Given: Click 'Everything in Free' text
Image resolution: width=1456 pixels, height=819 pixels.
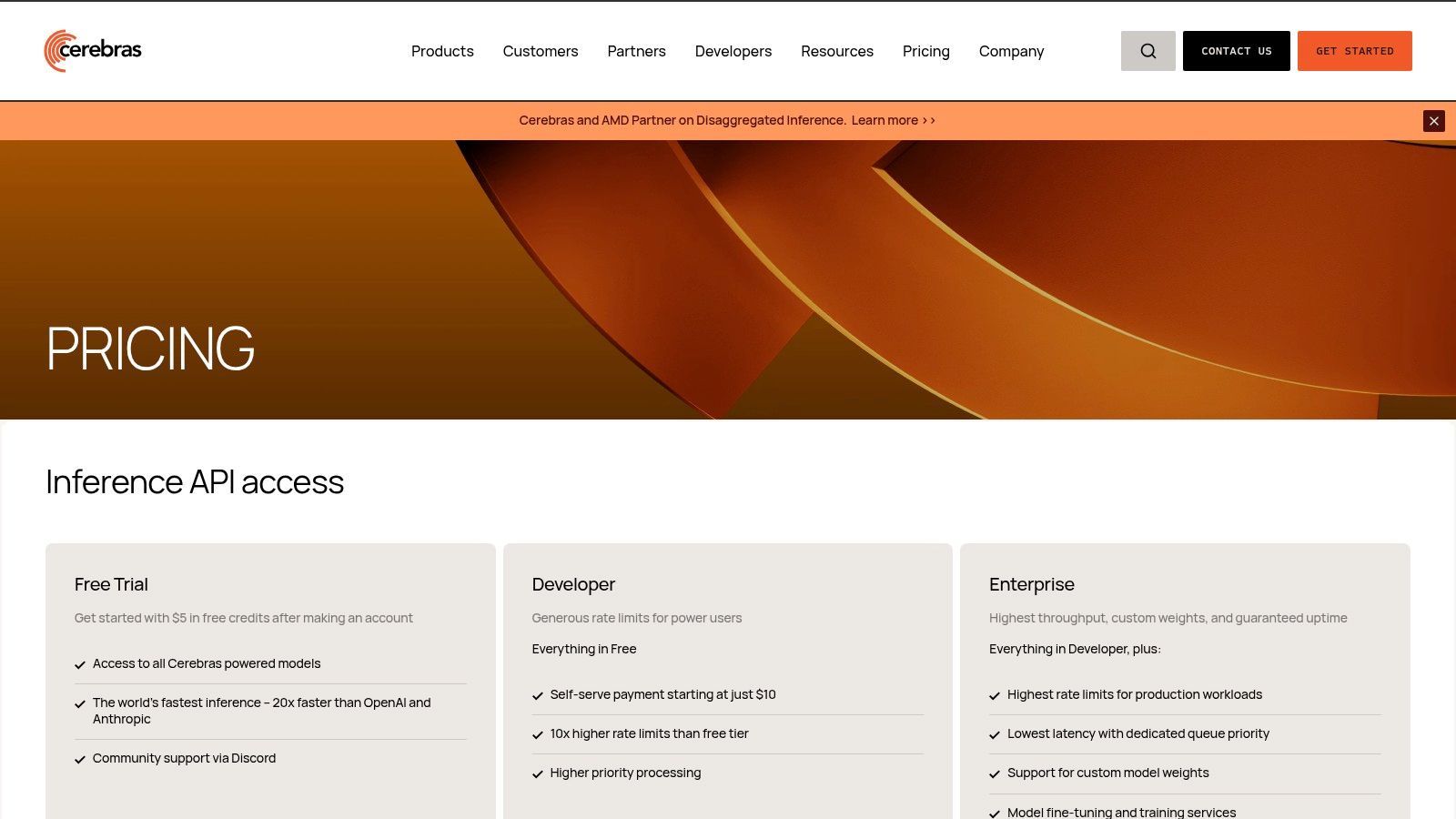Looking at the screenshot, I should point(584,649).
